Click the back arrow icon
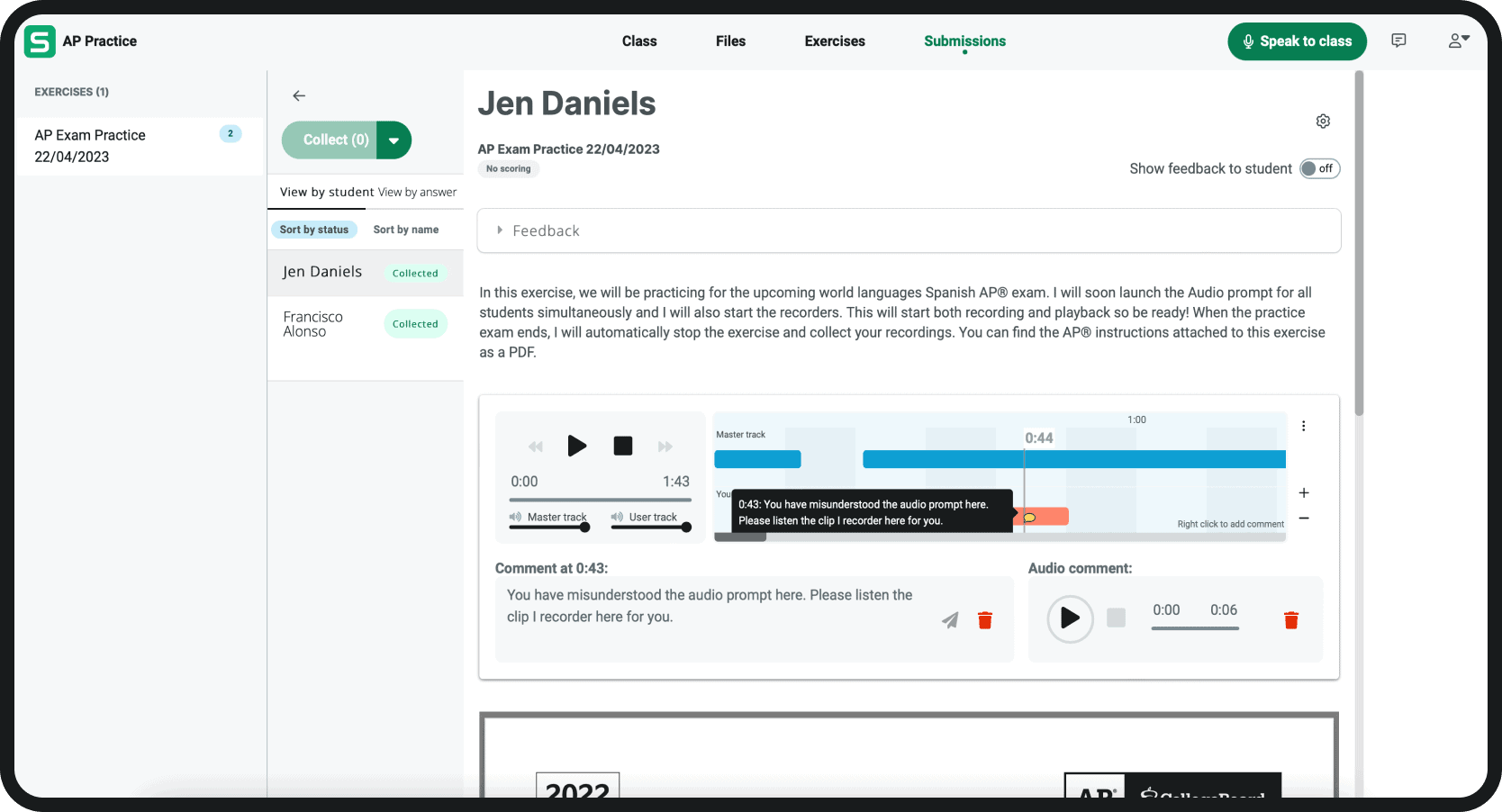The width and height of the screenshot is (1502, 812). tap(299, 95)
